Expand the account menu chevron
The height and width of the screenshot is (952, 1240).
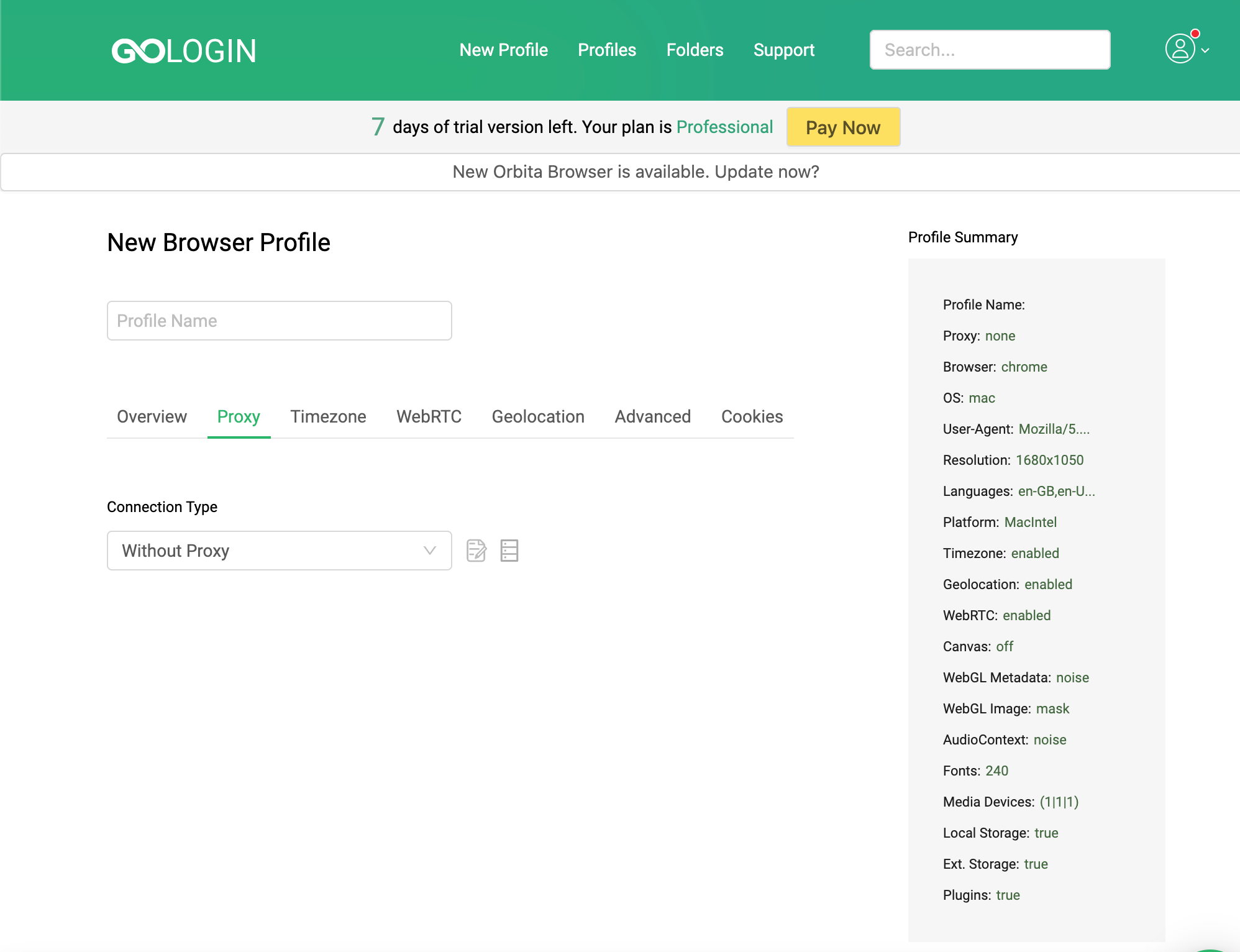pos(1205,51)
